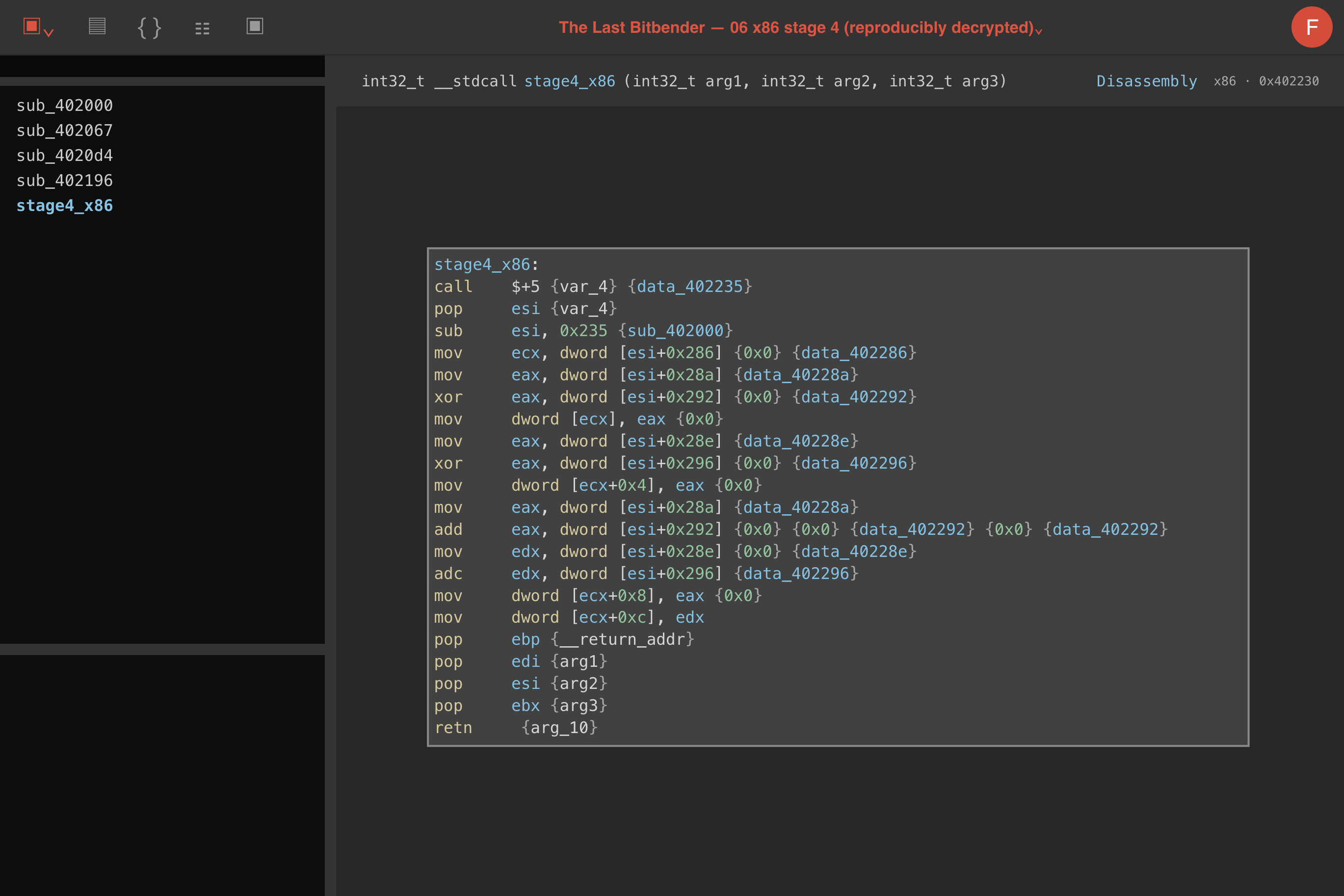Switch to curly braces pseudocode view
The width and height of the screenshot is (1344, 896).
(150, 27)
